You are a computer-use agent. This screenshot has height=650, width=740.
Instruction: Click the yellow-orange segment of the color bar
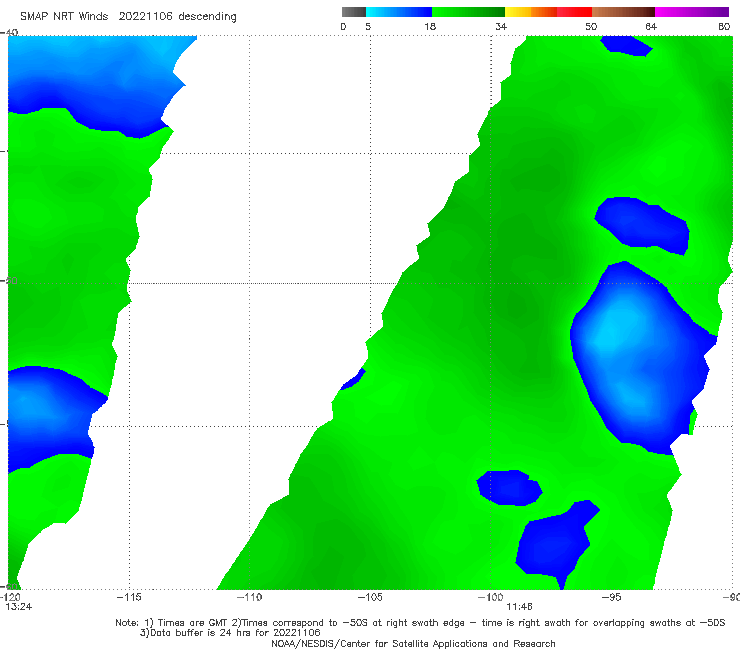(x=531, y=12)
